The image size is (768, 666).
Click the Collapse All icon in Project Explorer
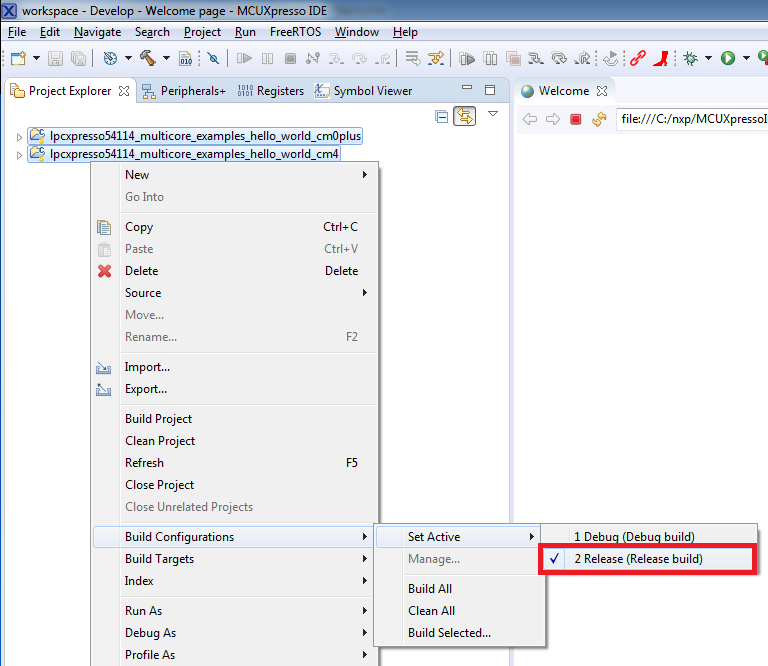click(x=442, y=117)
